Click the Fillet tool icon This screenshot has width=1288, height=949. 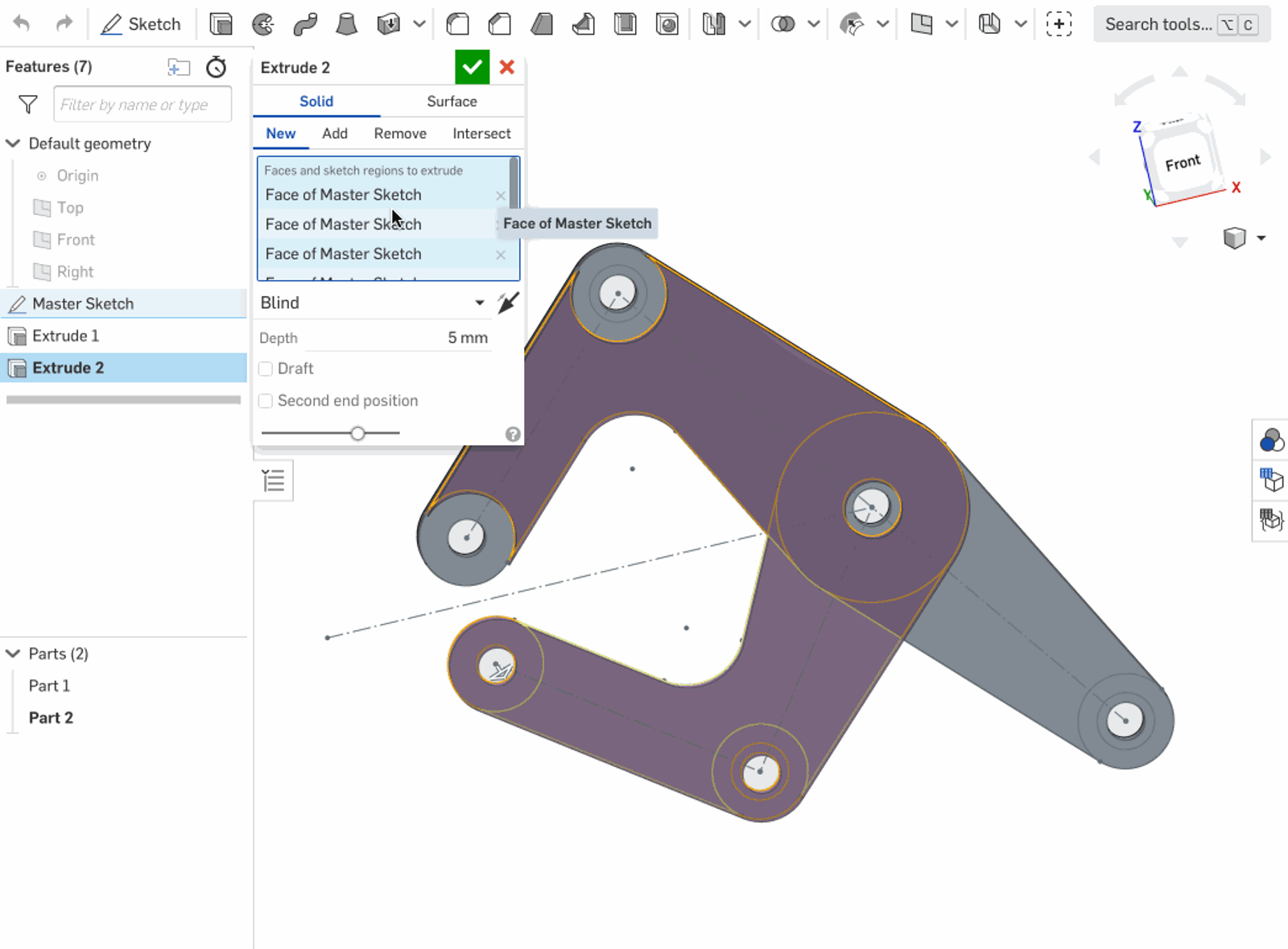point(458,24)
